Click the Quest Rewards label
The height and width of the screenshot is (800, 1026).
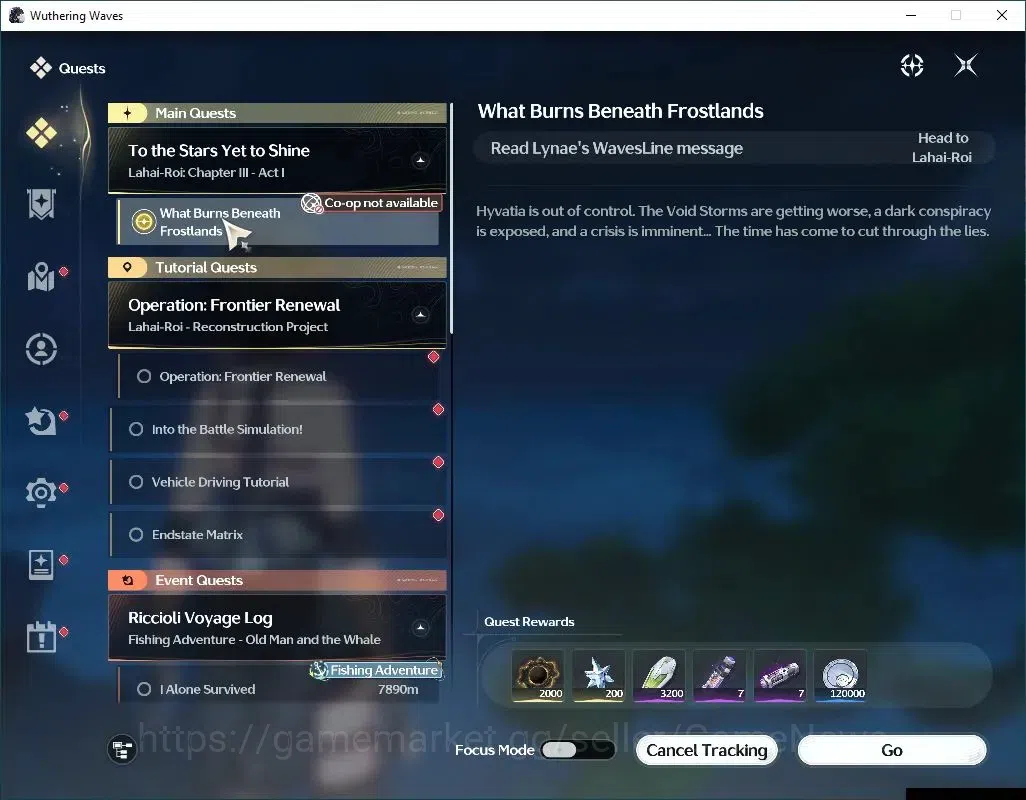[x=529, y=622]
